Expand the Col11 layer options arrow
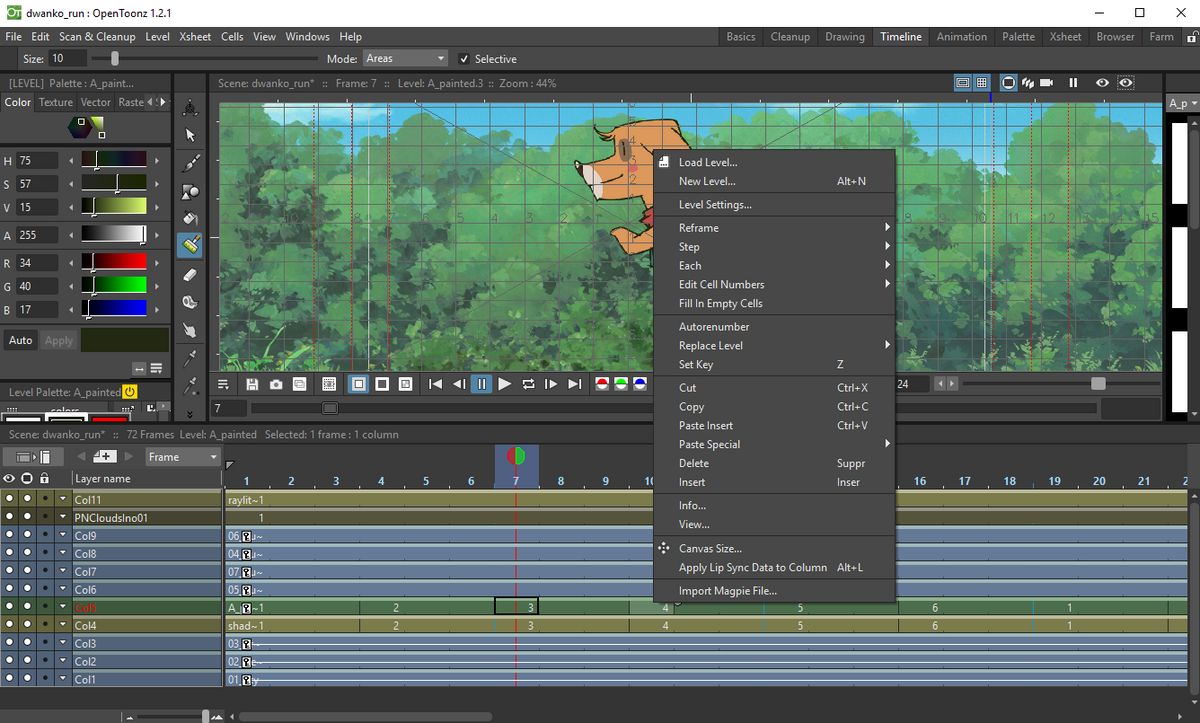Viewport: 1200px width, 723px height. pos(63,500)
